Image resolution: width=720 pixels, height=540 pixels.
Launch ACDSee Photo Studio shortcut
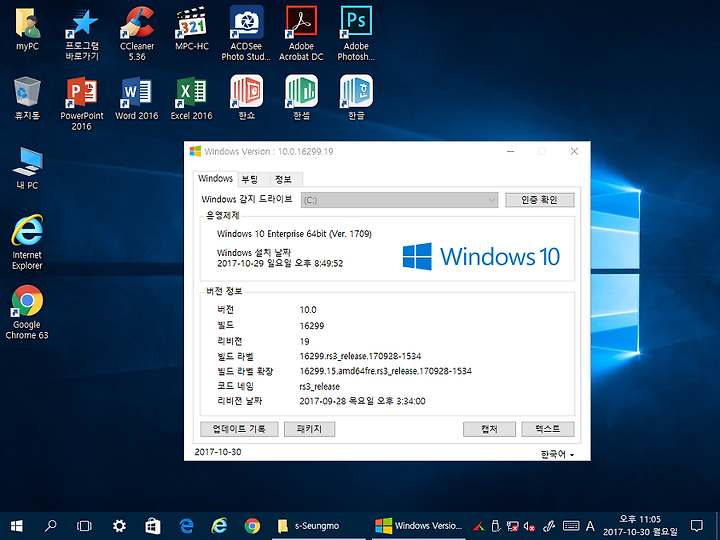point(247,34)
